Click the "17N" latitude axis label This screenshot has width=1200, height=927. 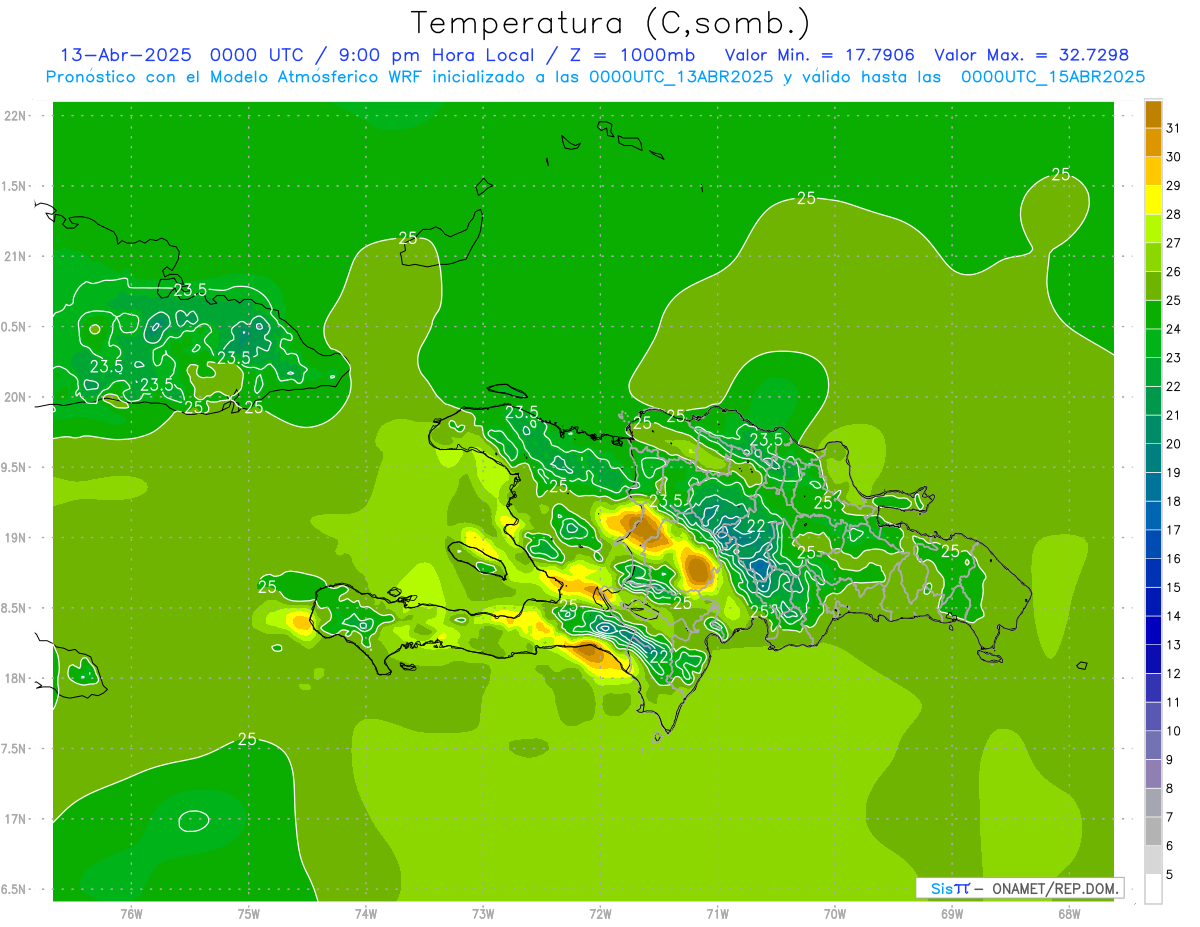tap(17, 819)
